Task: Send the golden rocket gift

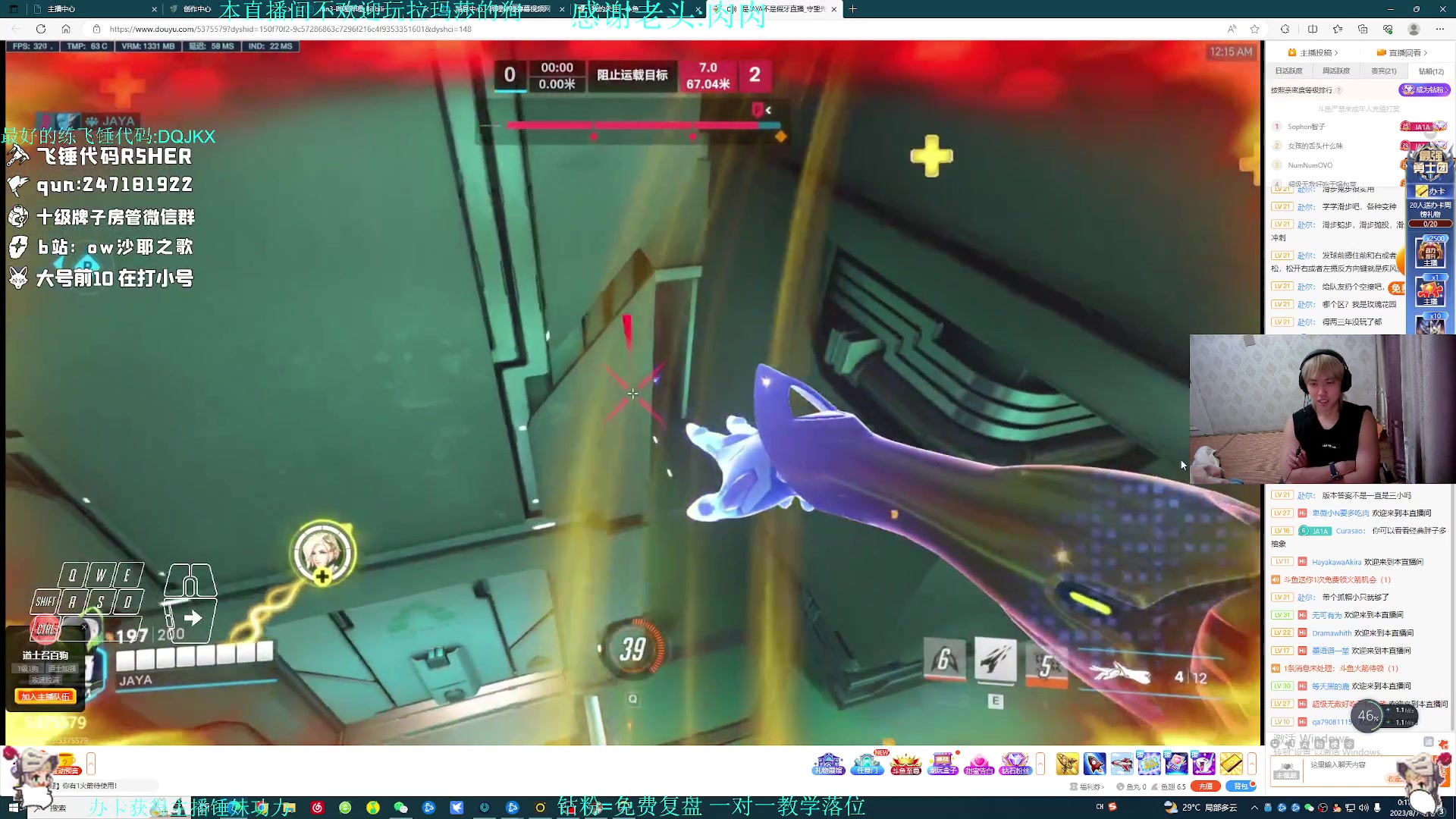Action: [1067, 764]
